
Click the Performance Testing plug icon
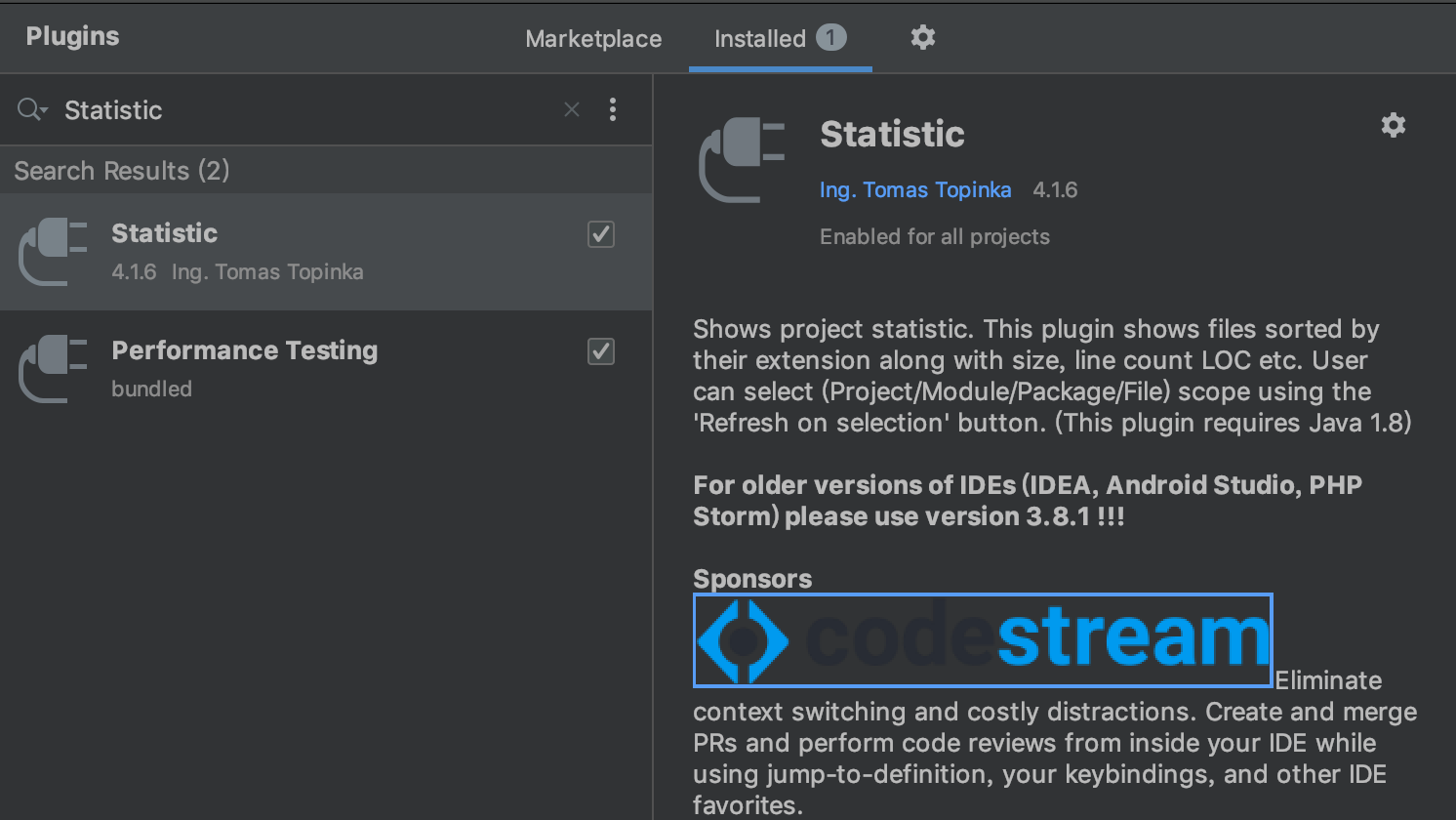point(54,369)
